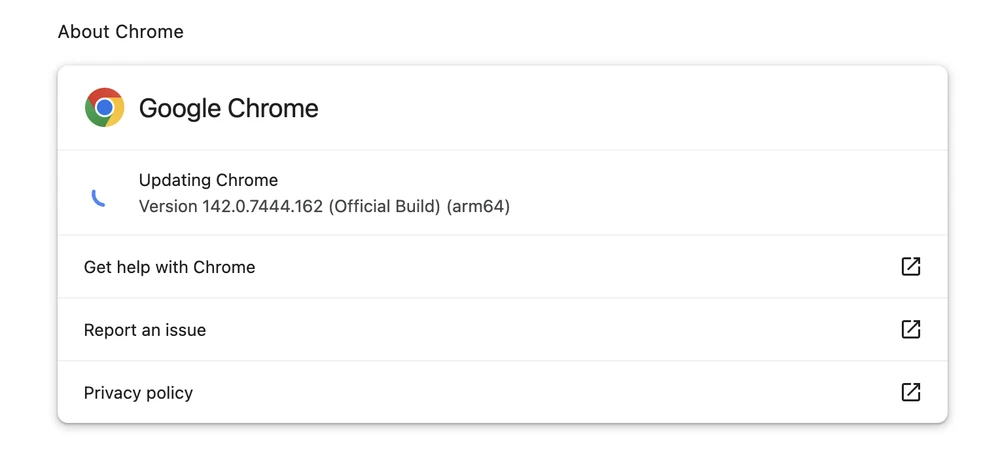Open the Get help with Chrome link
This screenshot has height=457, width=1000.
coord(170,267)
